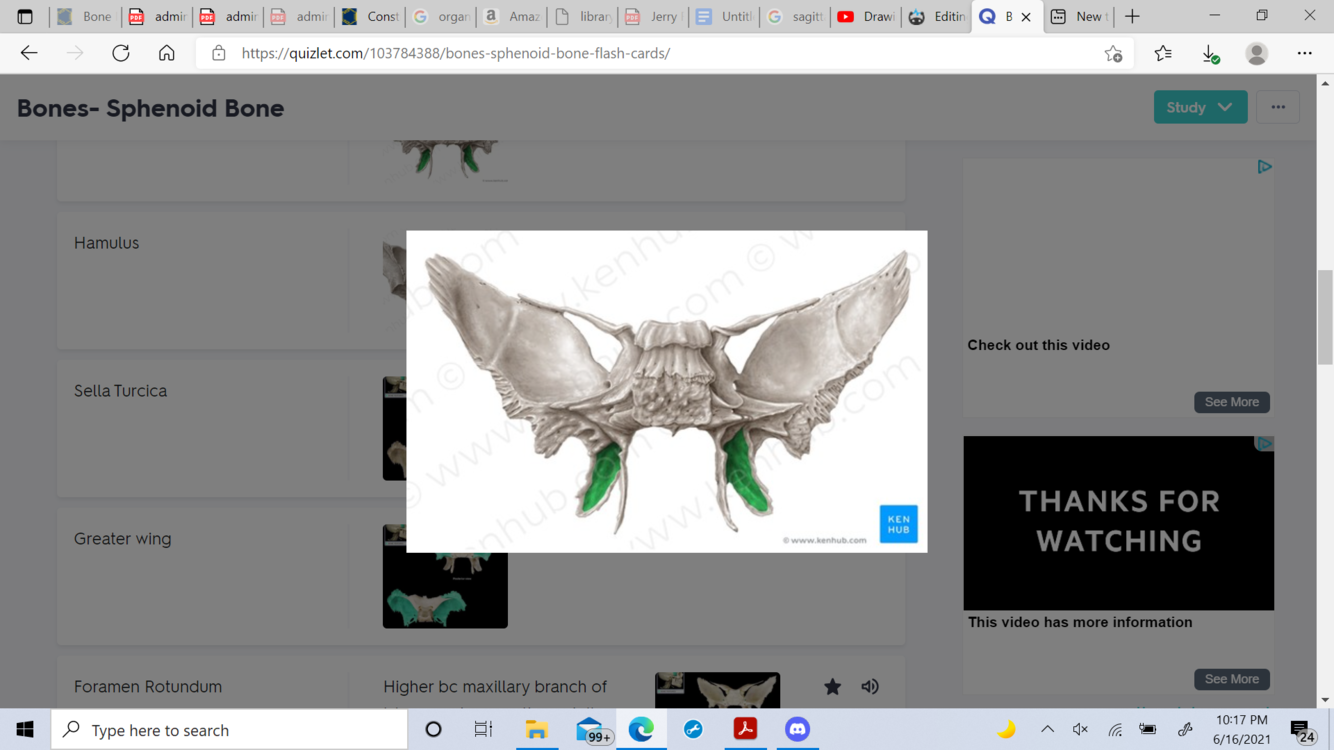
Task: Select the Sella Turcica term text
Action: click(120, 391)
